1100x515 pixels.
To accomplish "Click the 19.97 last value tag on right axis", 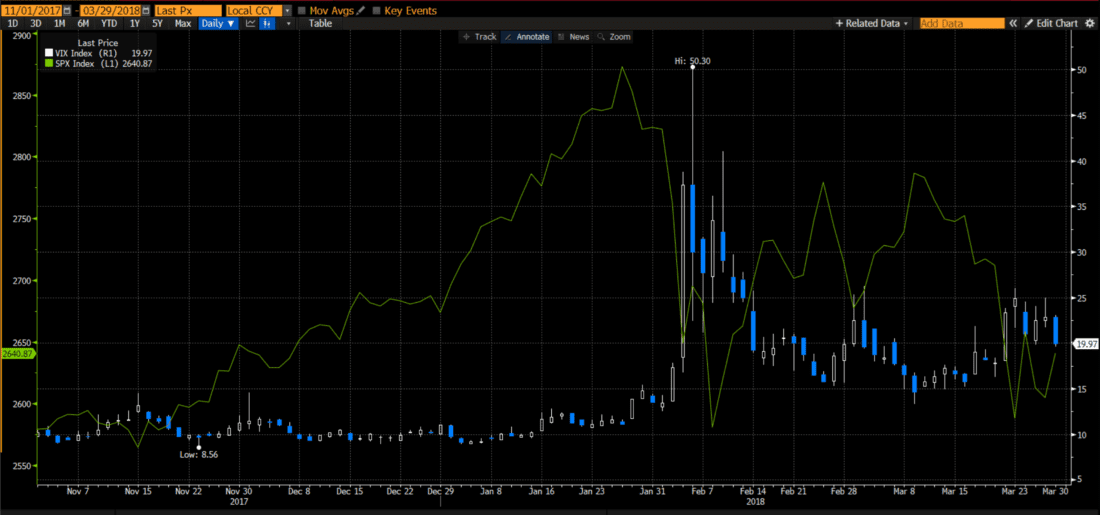I will [1085, 343].
